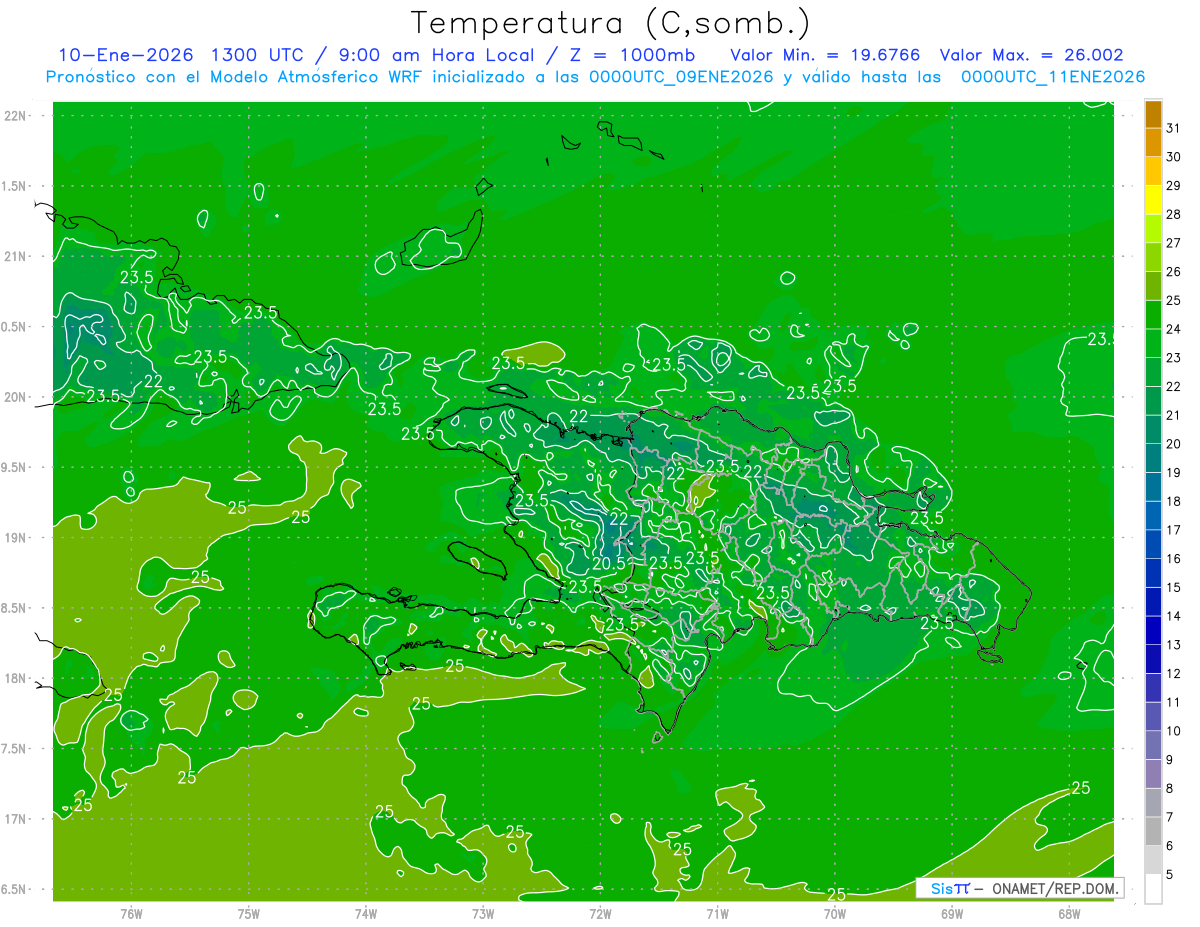Click the "0000UTC_09ENE2026" initialization timestamp
The image size is (1200, 927).
[x=681, y=77]
